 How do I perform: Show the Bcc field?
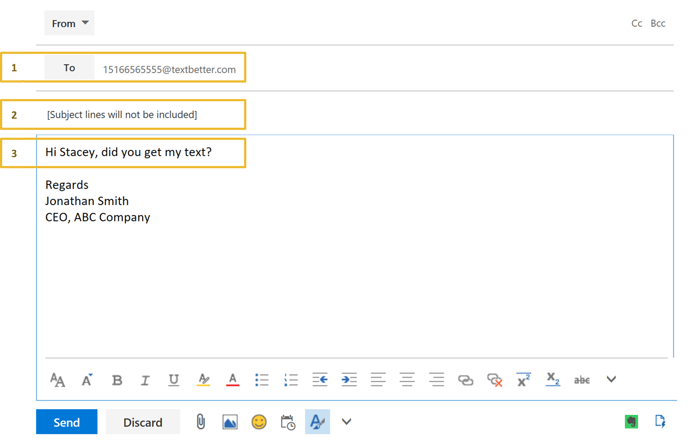click(x=658, y=23)
